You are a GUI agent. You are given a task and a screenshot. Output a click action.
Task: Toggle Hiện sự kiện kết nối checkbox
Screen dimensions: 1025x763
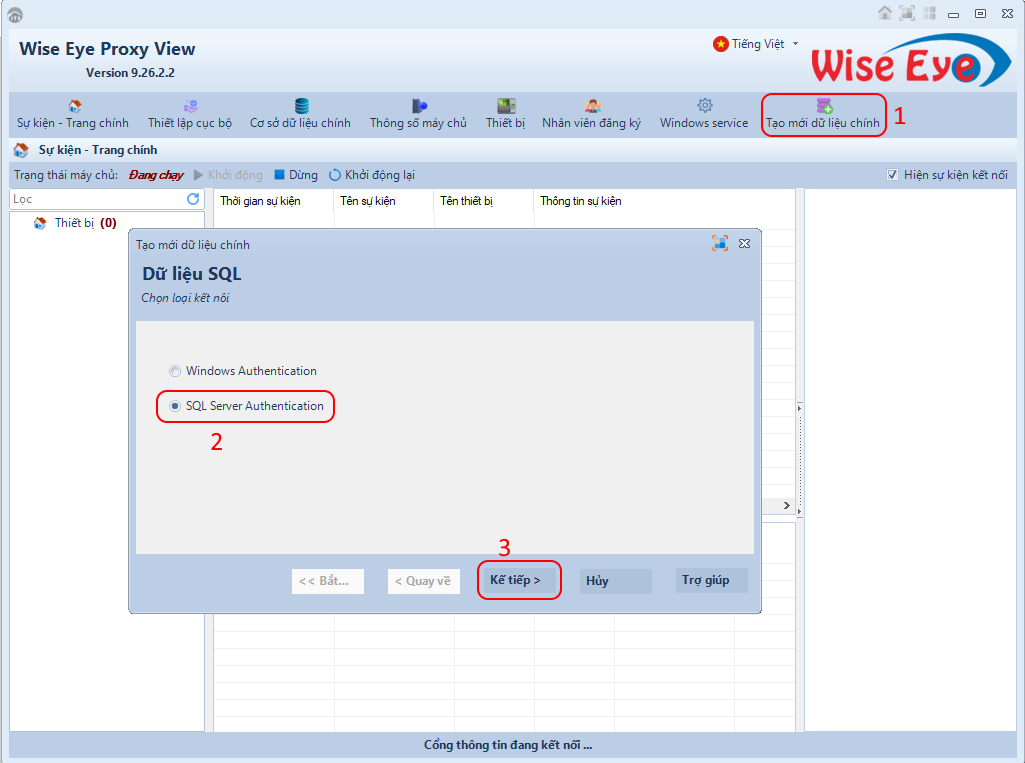point(893,175)
